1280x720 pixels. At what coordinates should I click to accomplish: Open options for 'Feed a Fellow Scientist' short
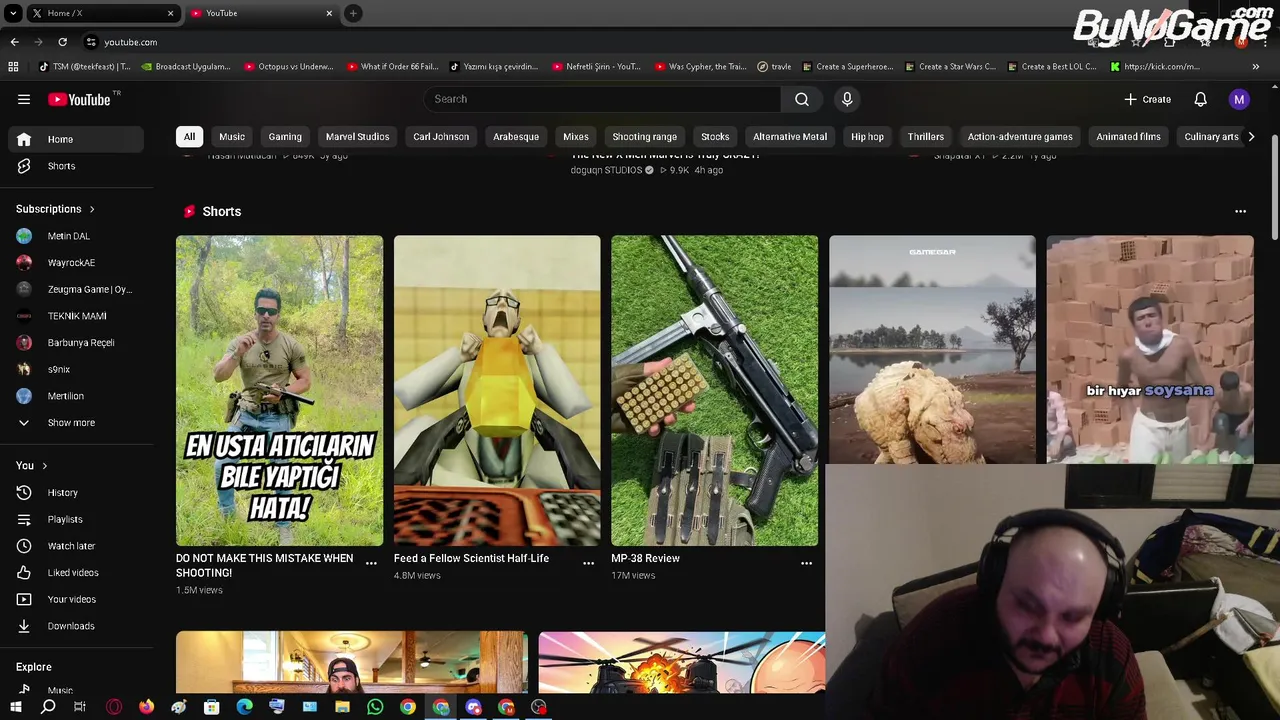tap(588, 563)
